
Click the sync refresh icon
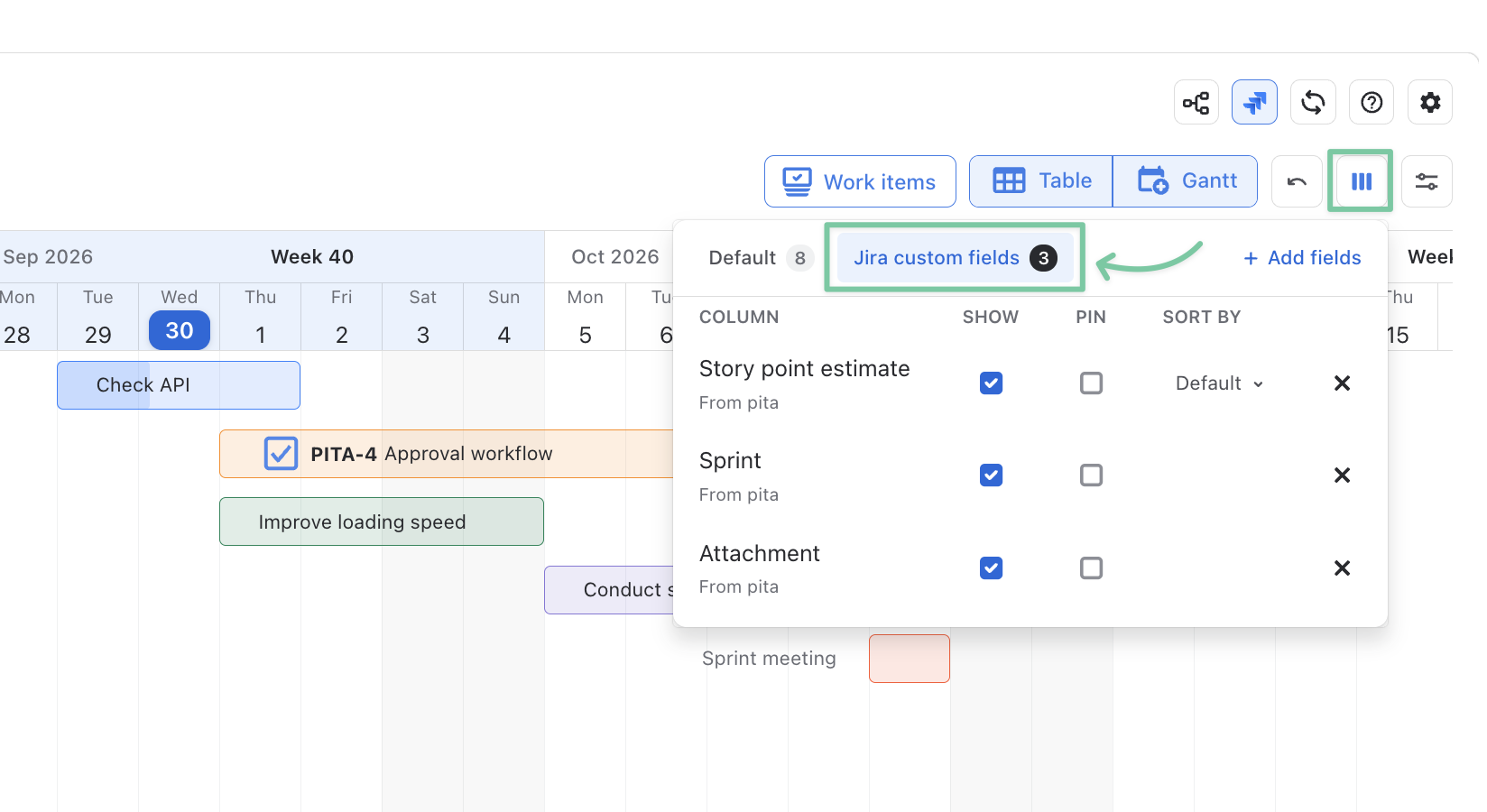coord(1313,103)
